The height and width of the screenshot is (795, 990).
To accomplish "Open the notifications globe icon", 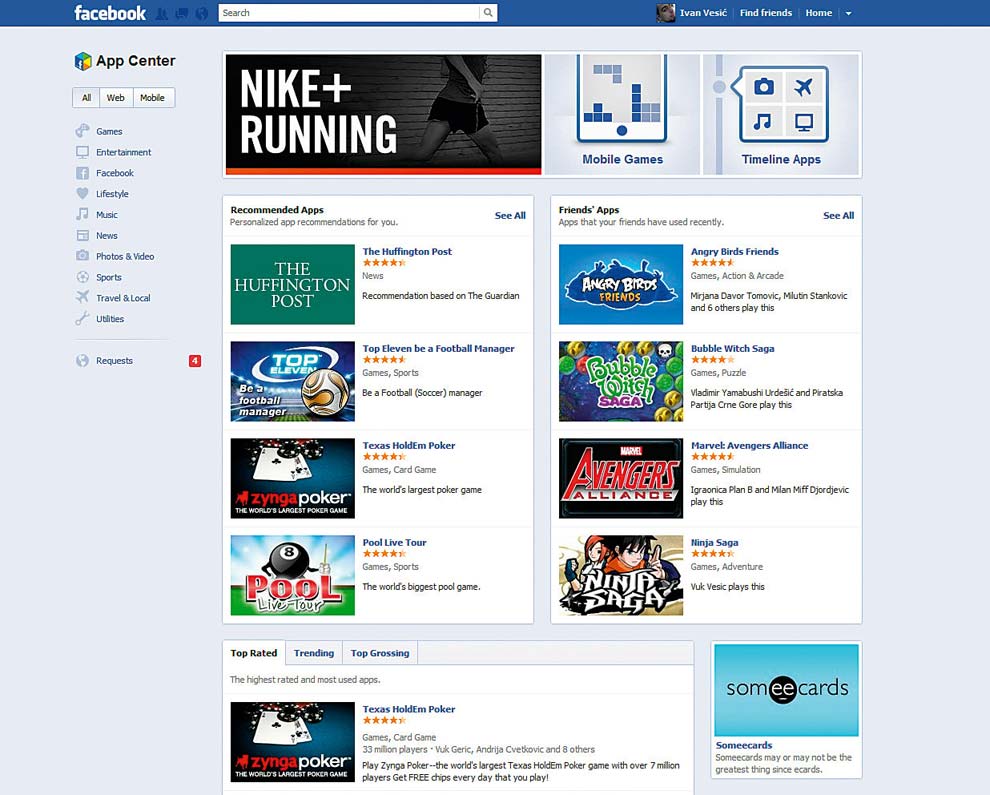I will click(x=201, y=13).
